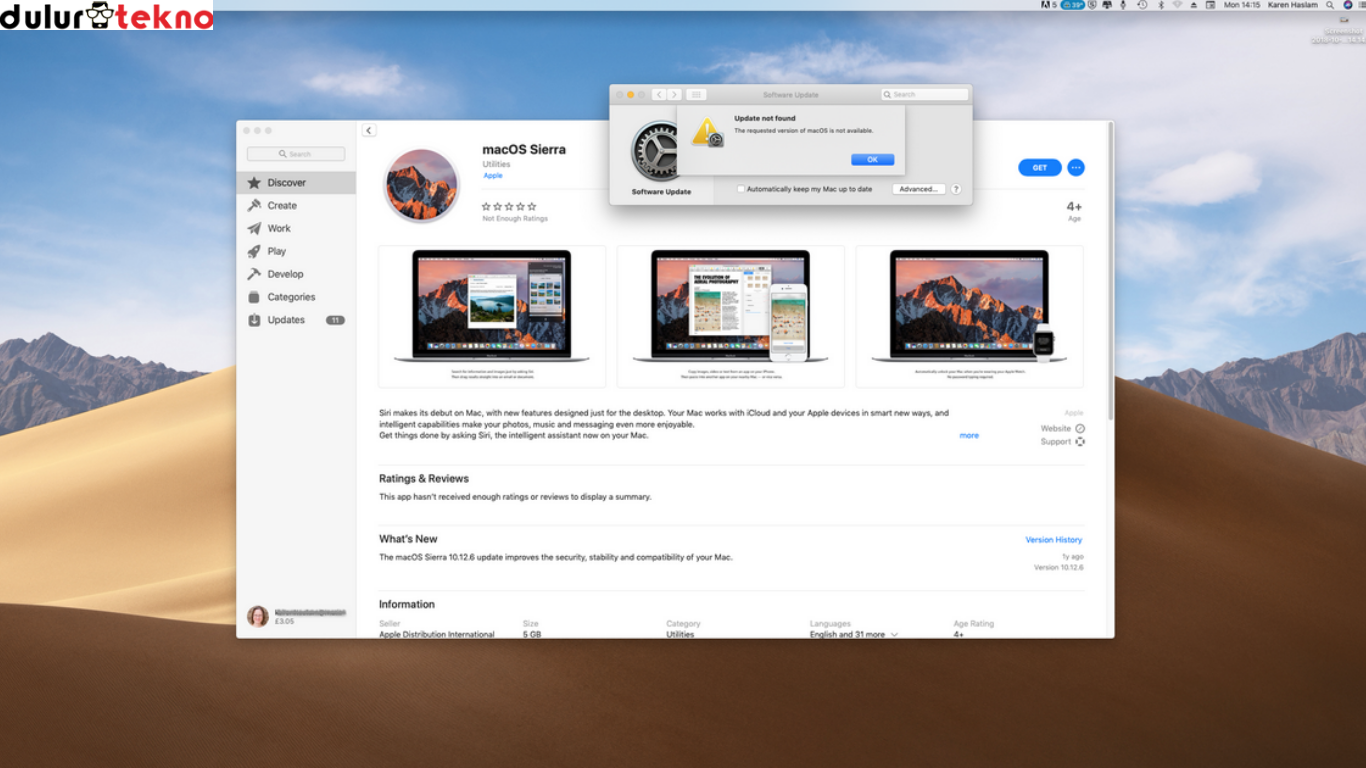Browse Categories in the App Store sidebar
Image resolution: width=1366 pixels, height=768 pixels.
(296, 297)
